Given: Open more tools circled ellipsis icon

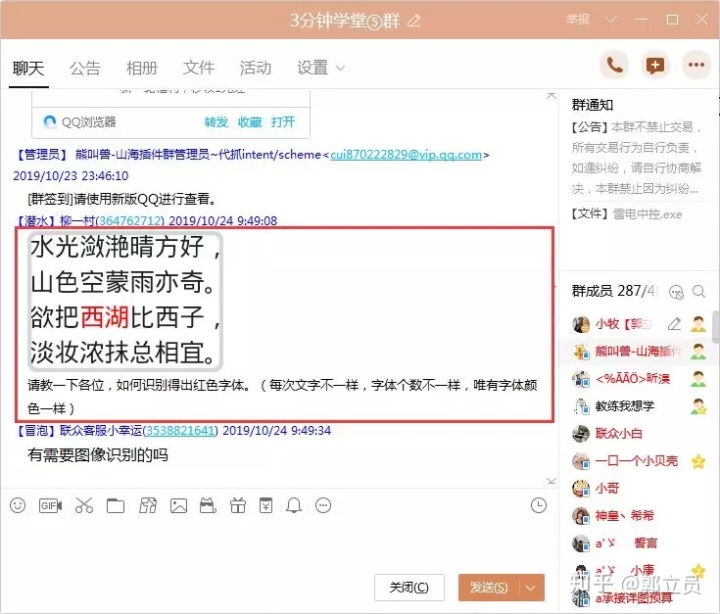Looking at the screenshot, I should point(323,506).
